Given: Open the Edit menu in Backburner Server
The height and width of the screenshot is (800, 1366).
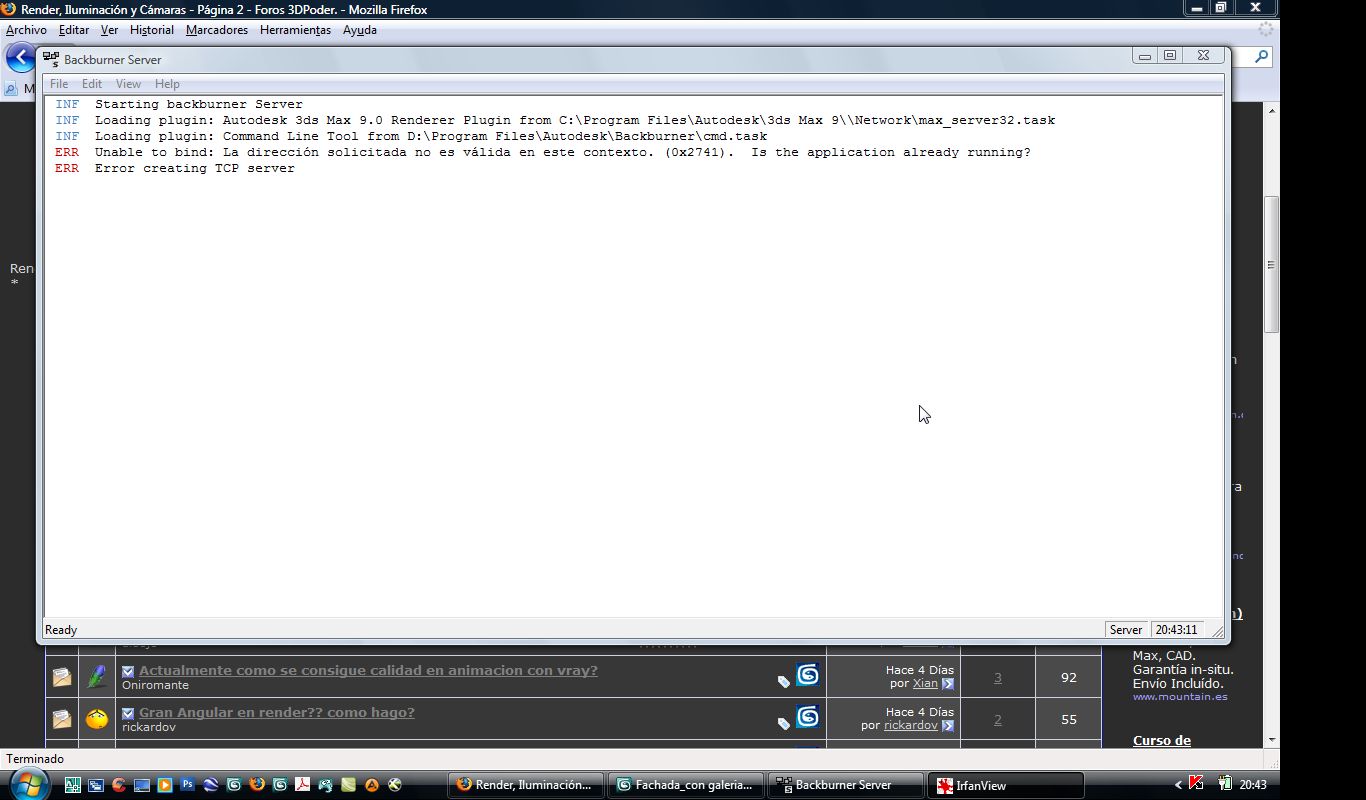Looking at the screenshot, I should coord(92,84).
